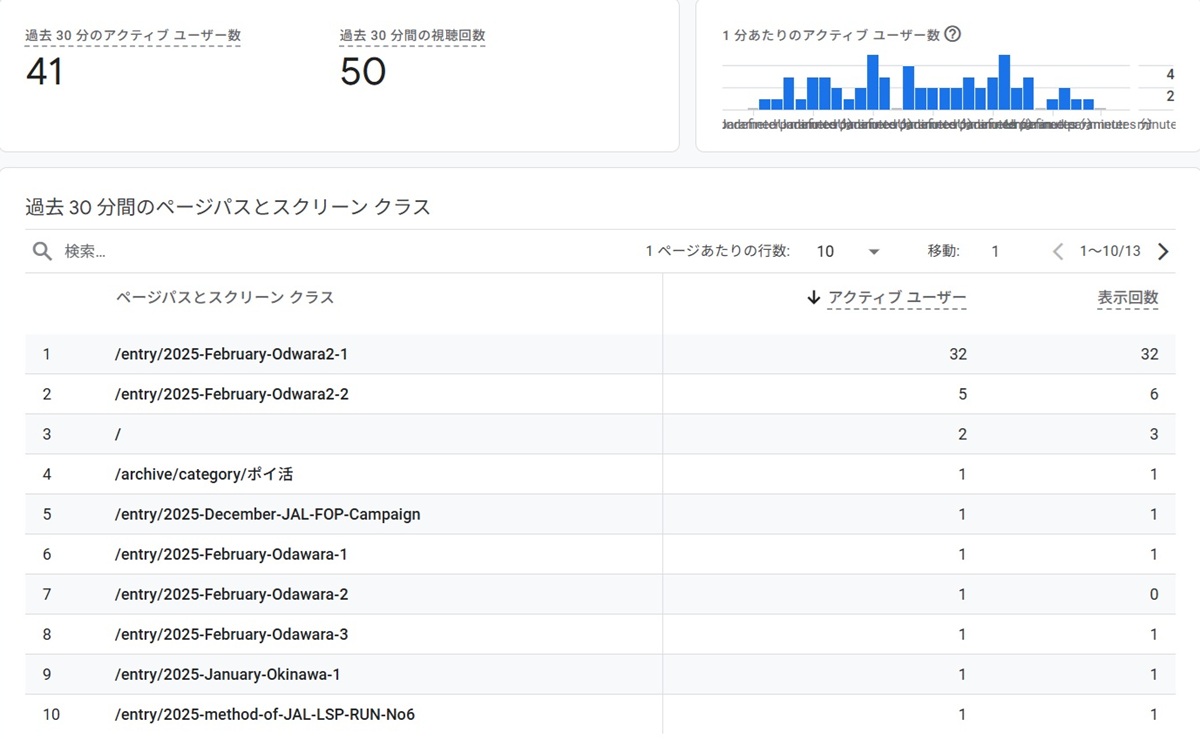Select row /entry/2025-February-Odwara2-2
This screenshot has width=1200, height=739.
600,394
